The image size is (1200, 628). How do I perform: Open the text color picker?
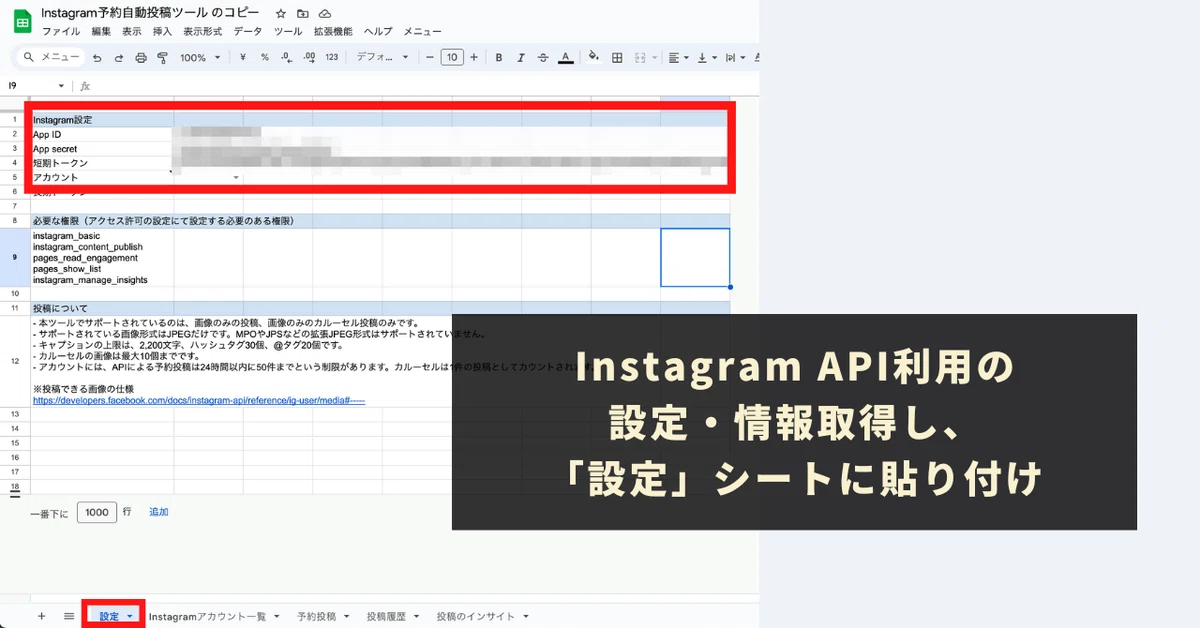point(565,58)
